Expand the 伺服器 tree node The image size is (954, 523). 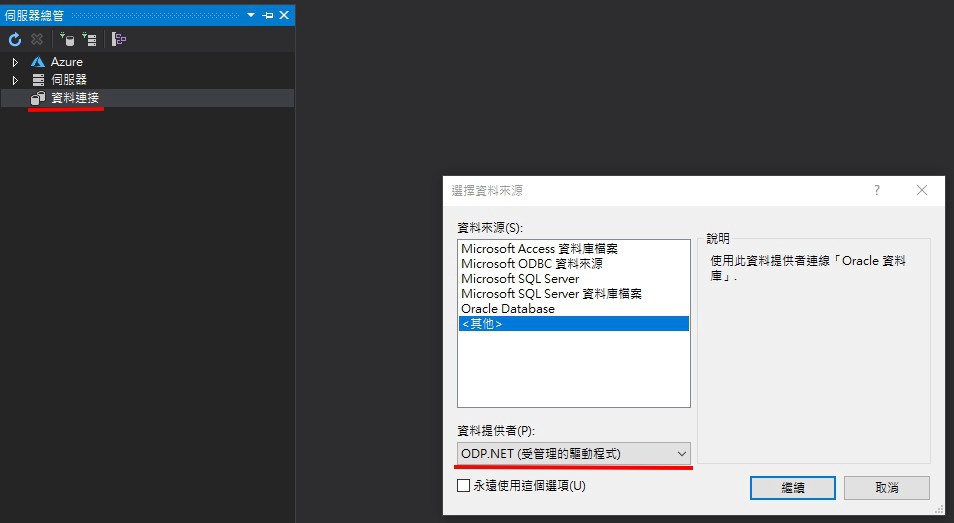(15, 80)
